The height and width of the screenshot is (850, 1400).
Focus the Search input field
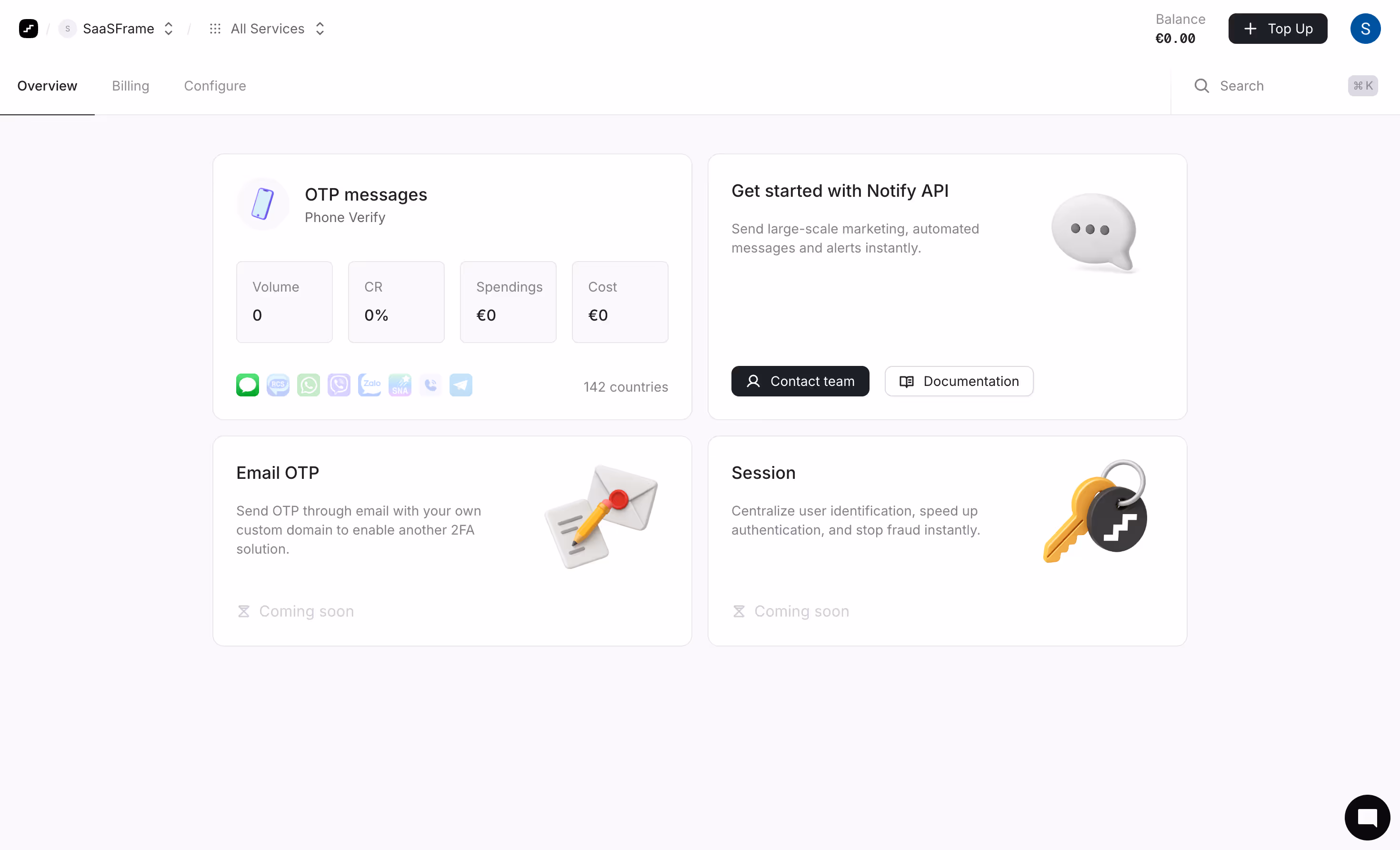pos(1273,86)
